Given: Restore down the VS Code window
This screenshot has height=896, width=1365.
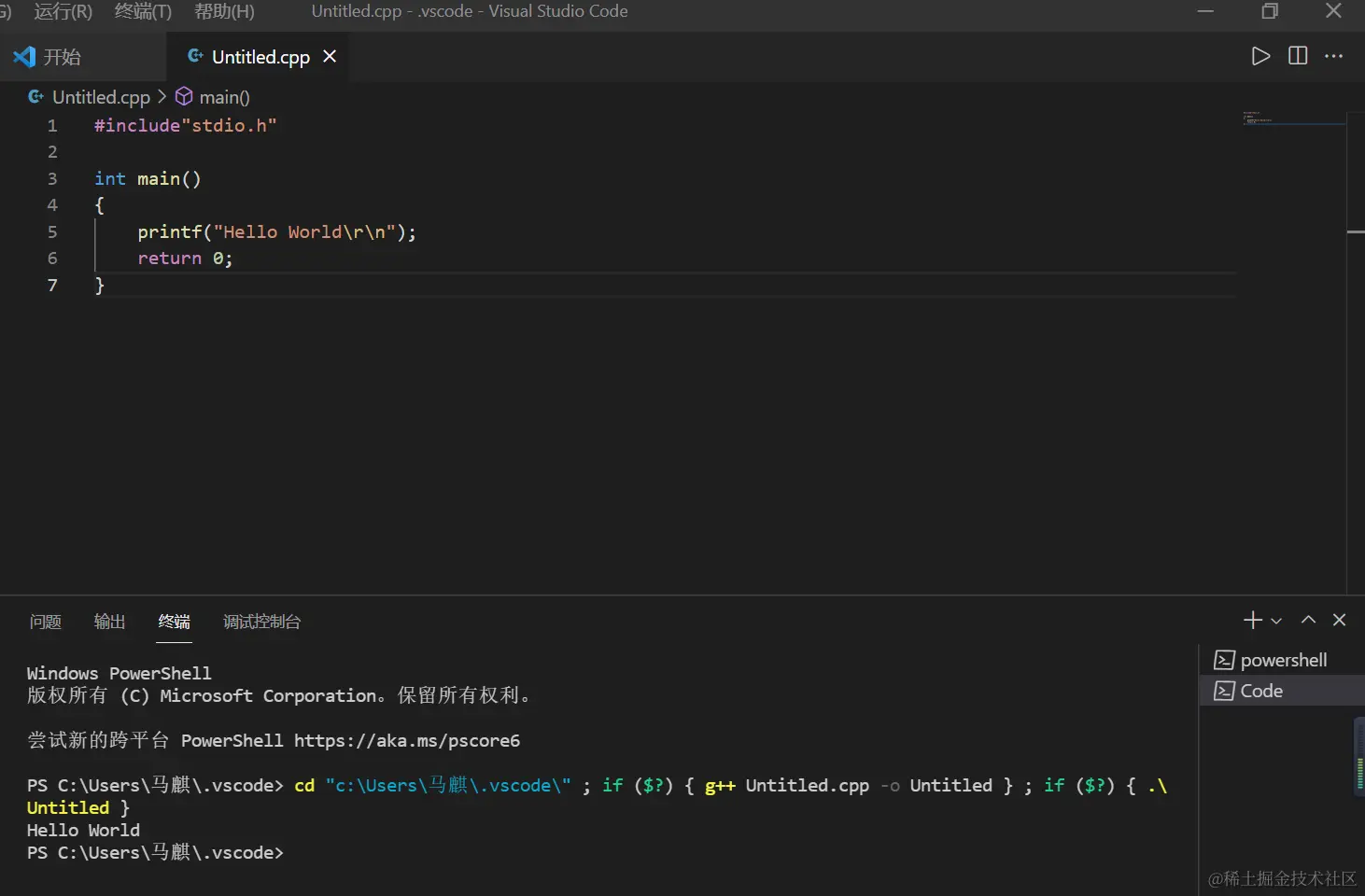Looking at the screenshot, I should 1270,11.
